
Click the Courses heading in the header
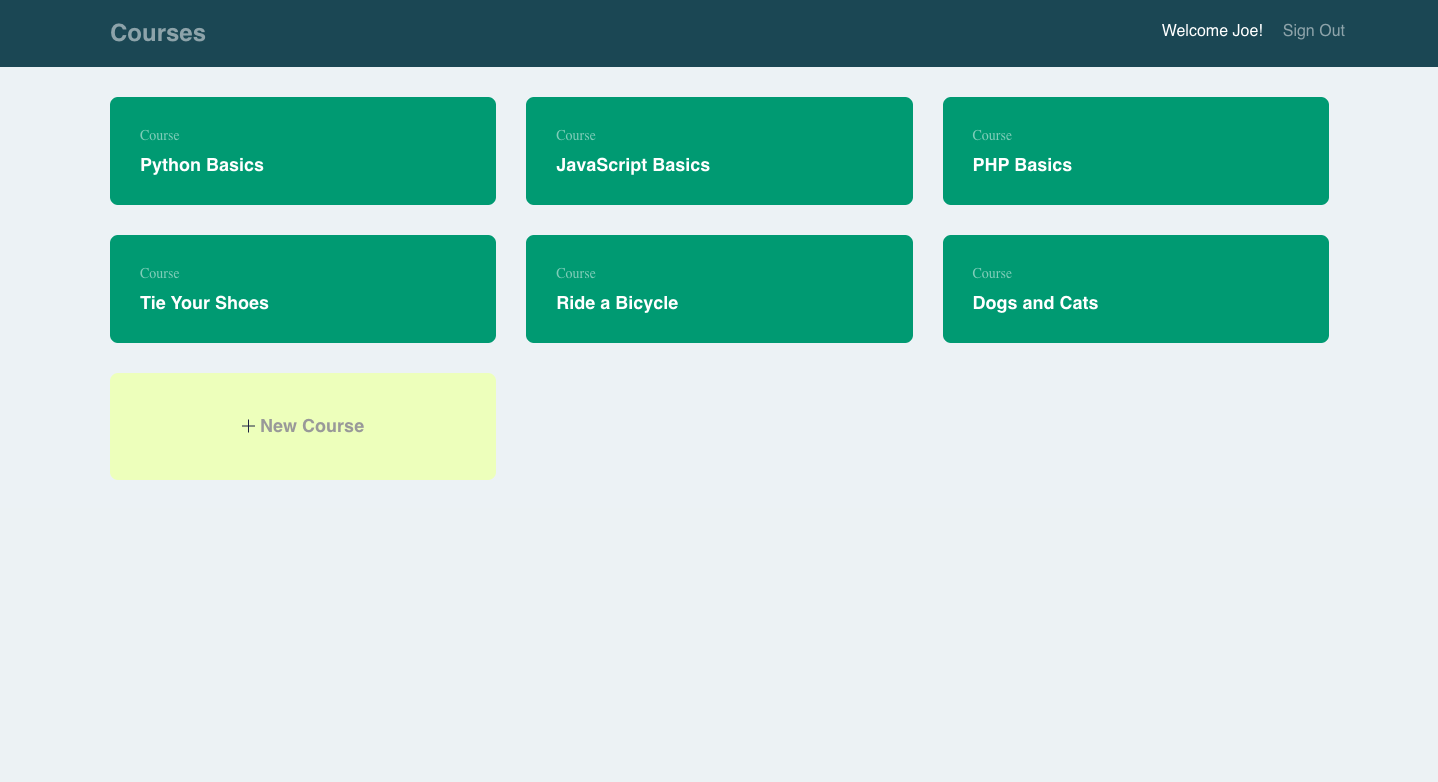click(157, 33)
